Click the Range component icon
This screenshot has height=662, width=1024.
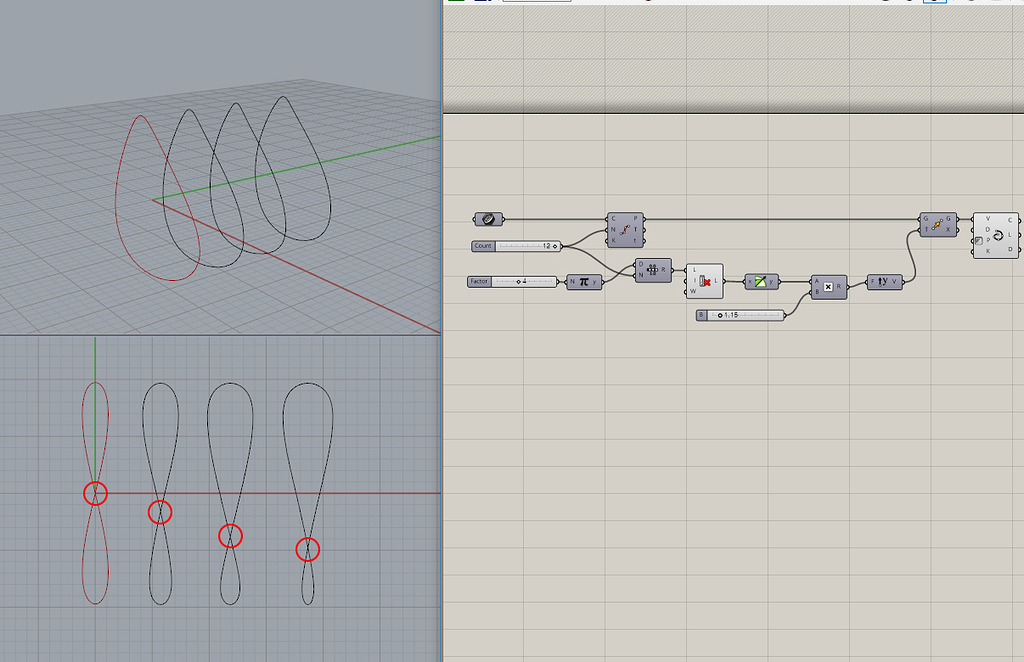click(x=652, y=270)
